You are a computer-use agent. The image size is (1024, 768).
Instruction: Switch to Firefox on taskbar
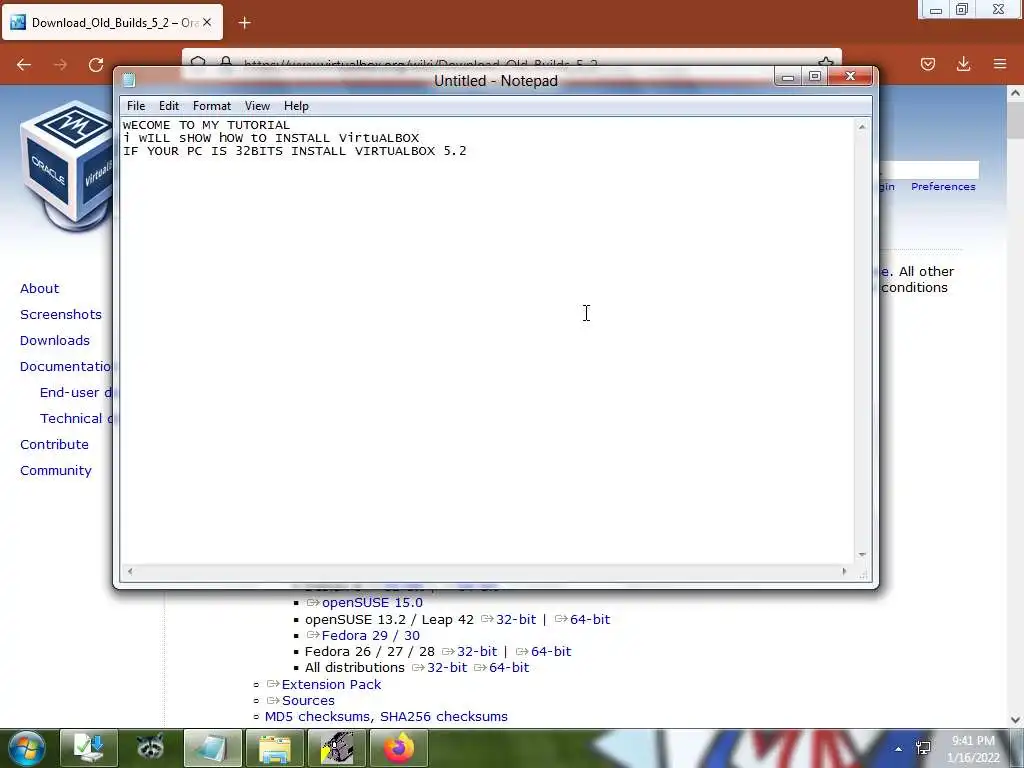pyautogui.click(x=399, y=748)
